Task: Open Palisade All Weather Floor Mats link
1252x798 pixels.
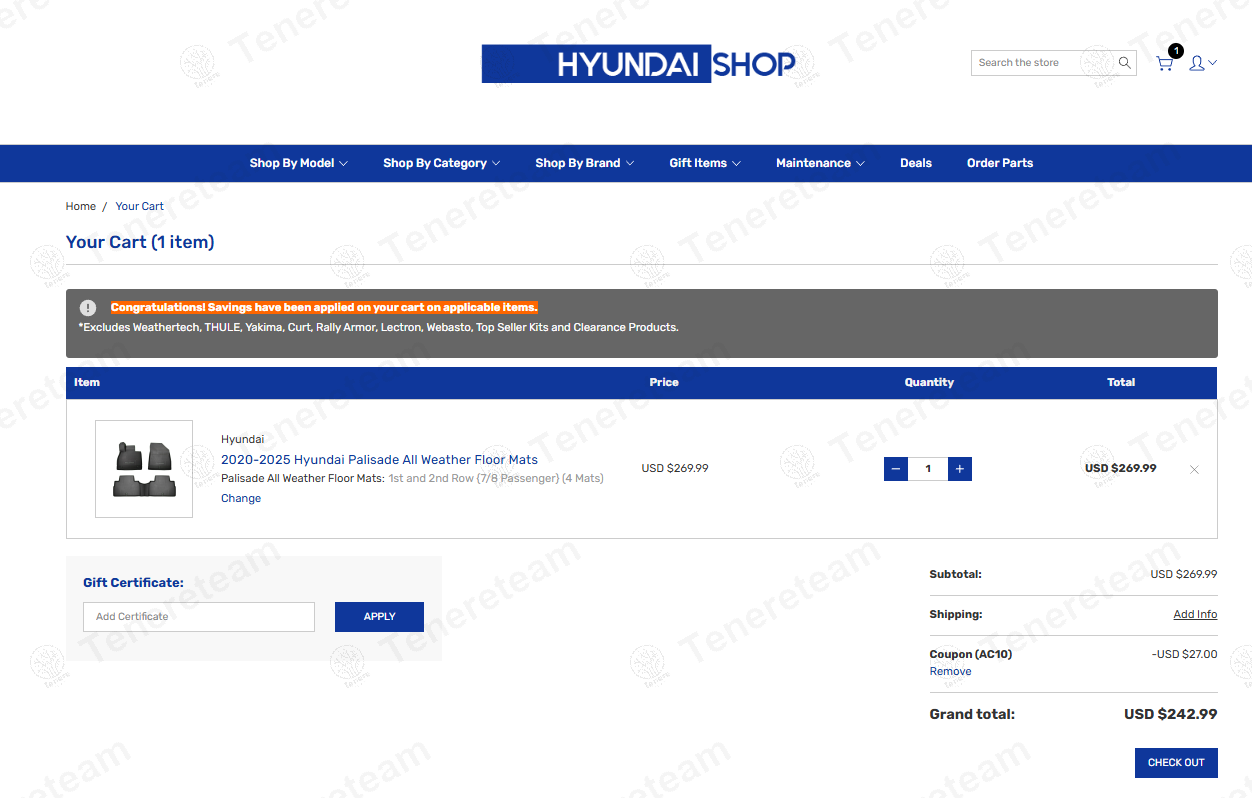Action: coord(379,460)
